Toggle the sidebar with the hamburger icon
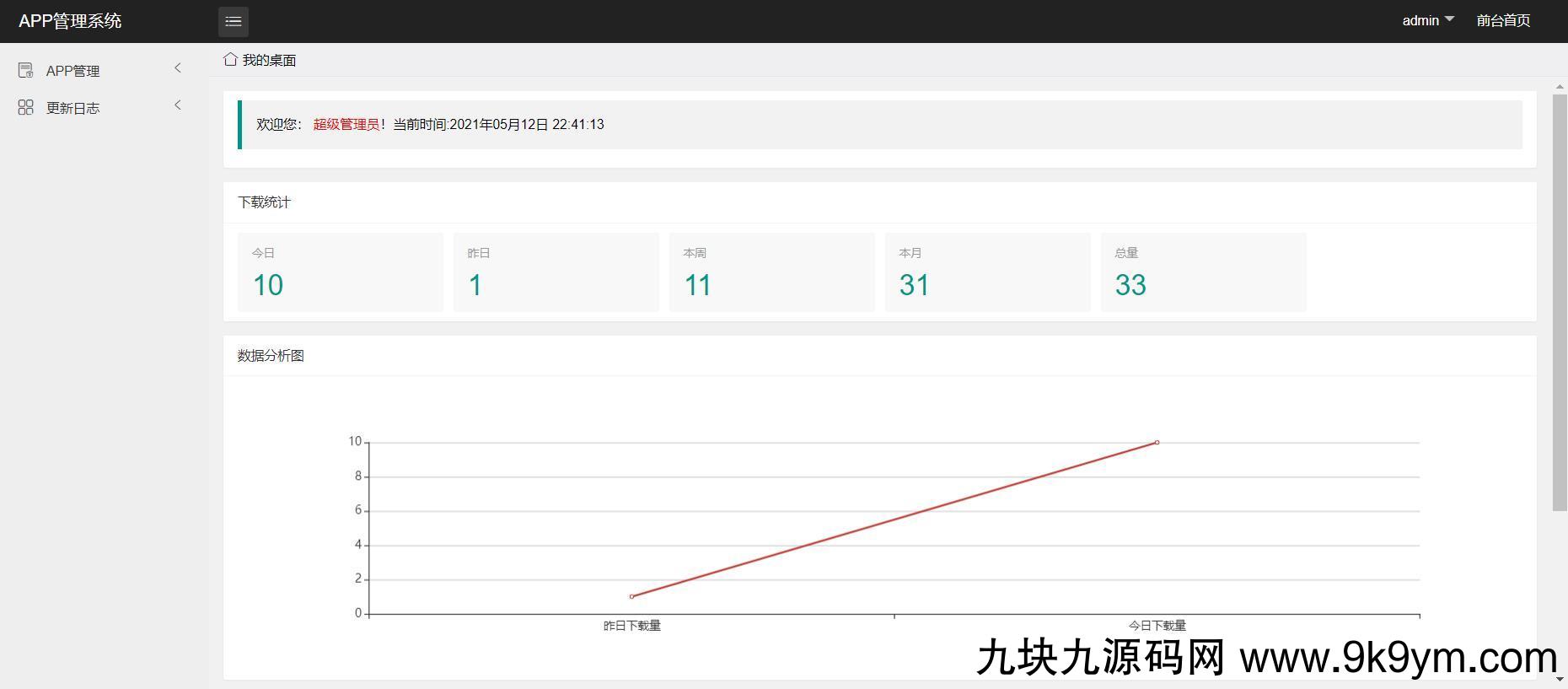 (x=234, y=21)
